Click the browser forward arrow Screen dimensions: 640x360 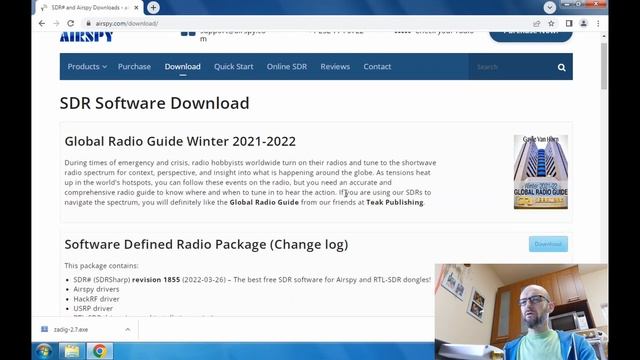(56, 23)
